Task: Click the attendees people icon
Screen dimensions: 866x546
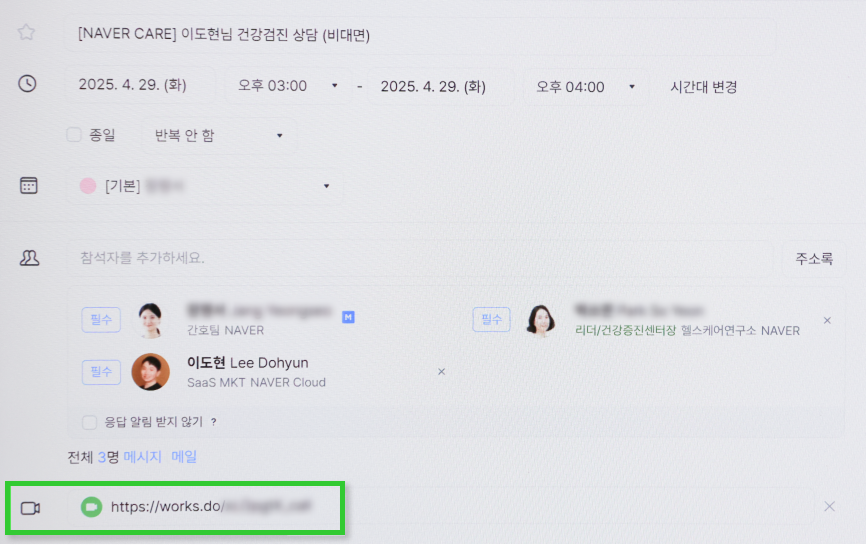Action: point(29,258)
